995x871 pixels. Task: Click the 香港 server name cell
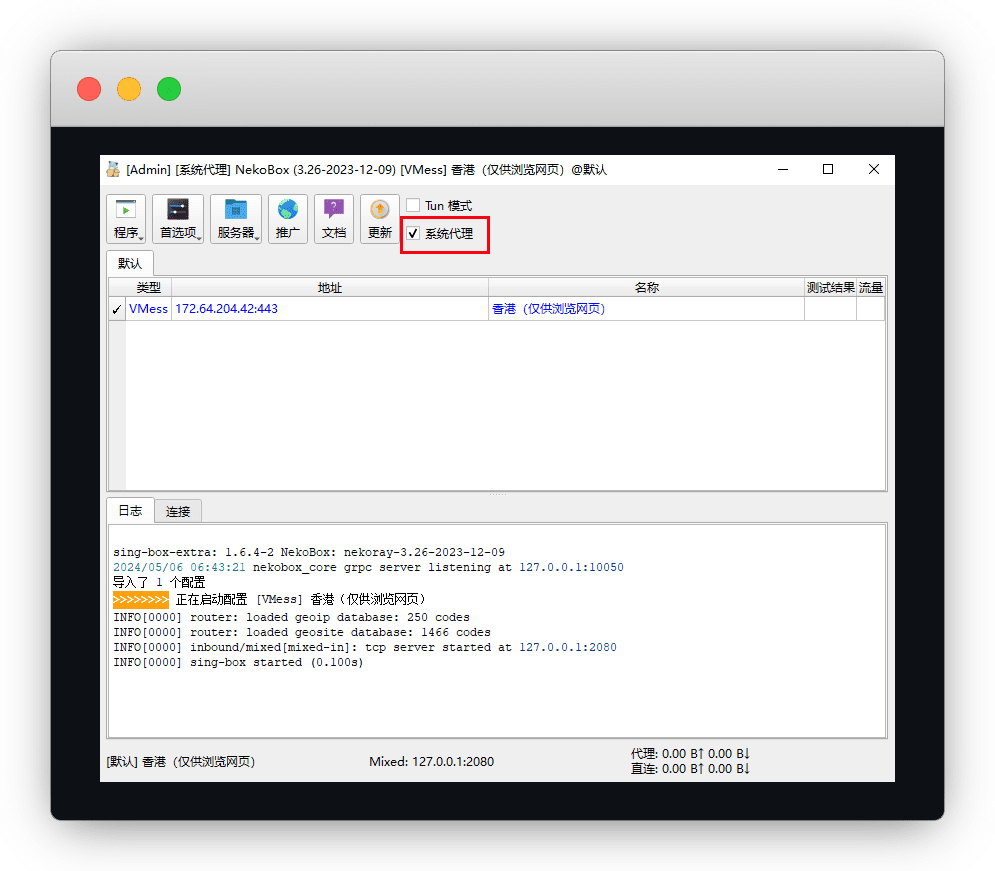tap(548, 309)
